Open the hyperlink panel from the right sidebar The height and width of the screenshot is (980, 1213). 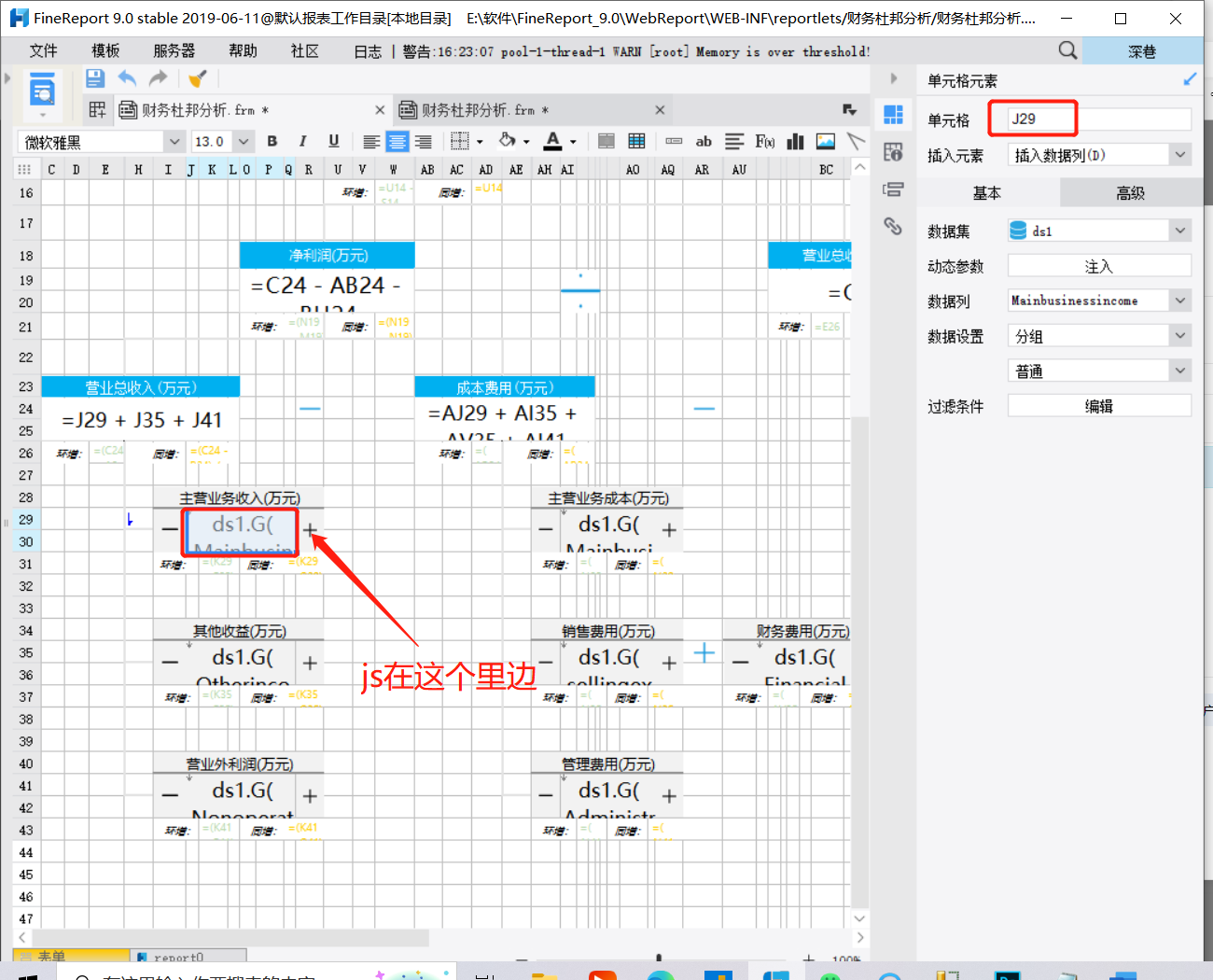click(x=893, y=226)
